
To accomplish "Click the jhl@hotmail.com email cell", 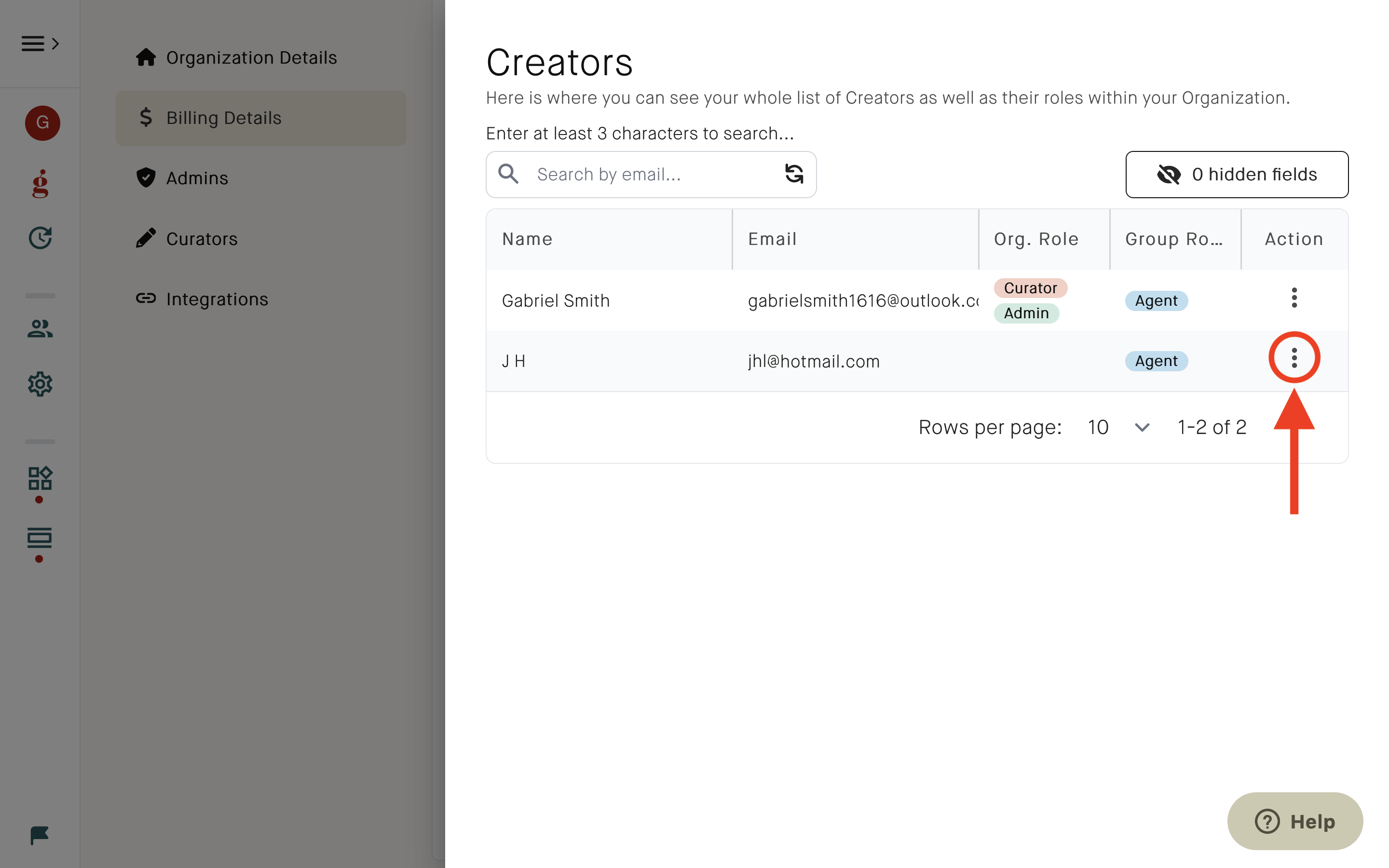I will (x=855, y=361).
